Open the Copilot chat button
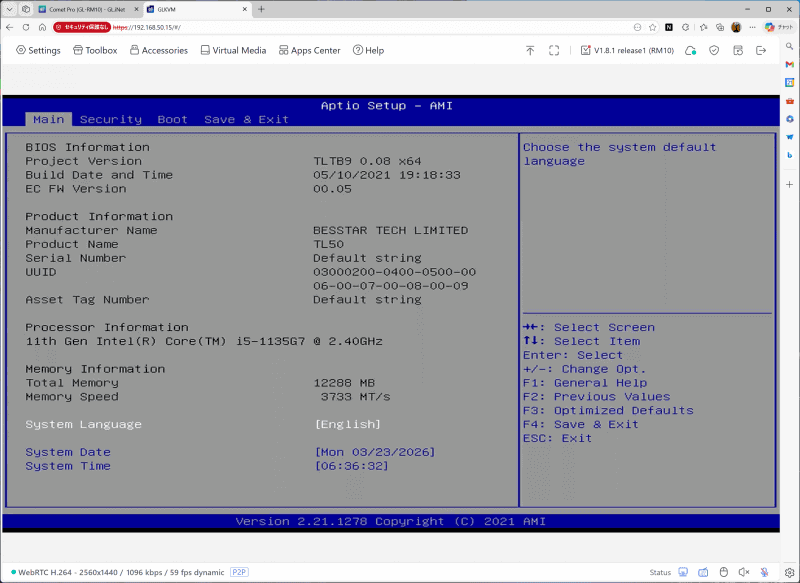This screenshot has width=800, height=583. (779, 27)
